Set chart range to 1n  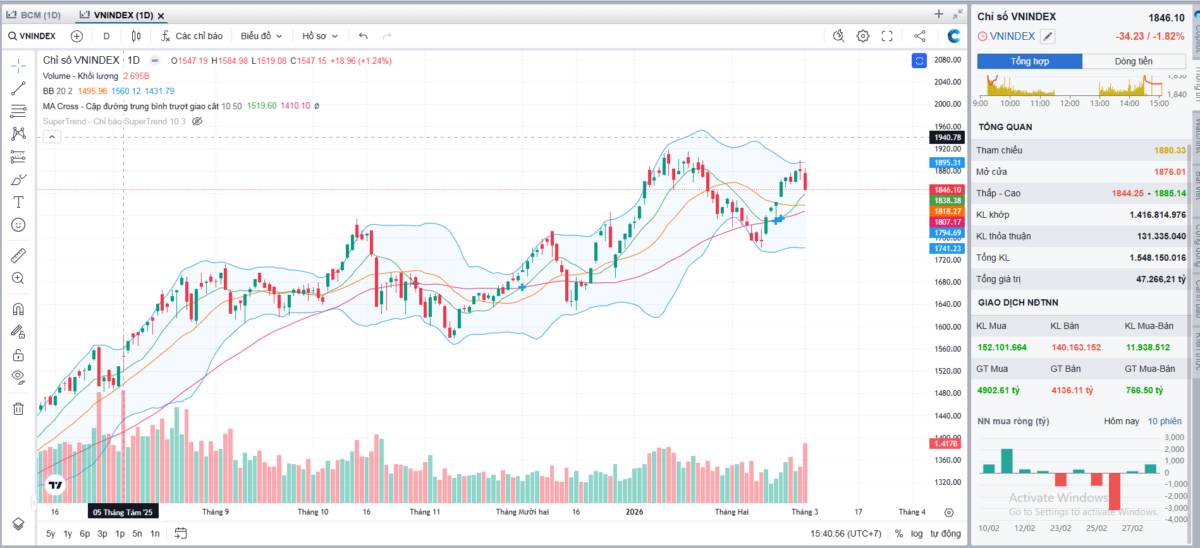pos(154,534)
